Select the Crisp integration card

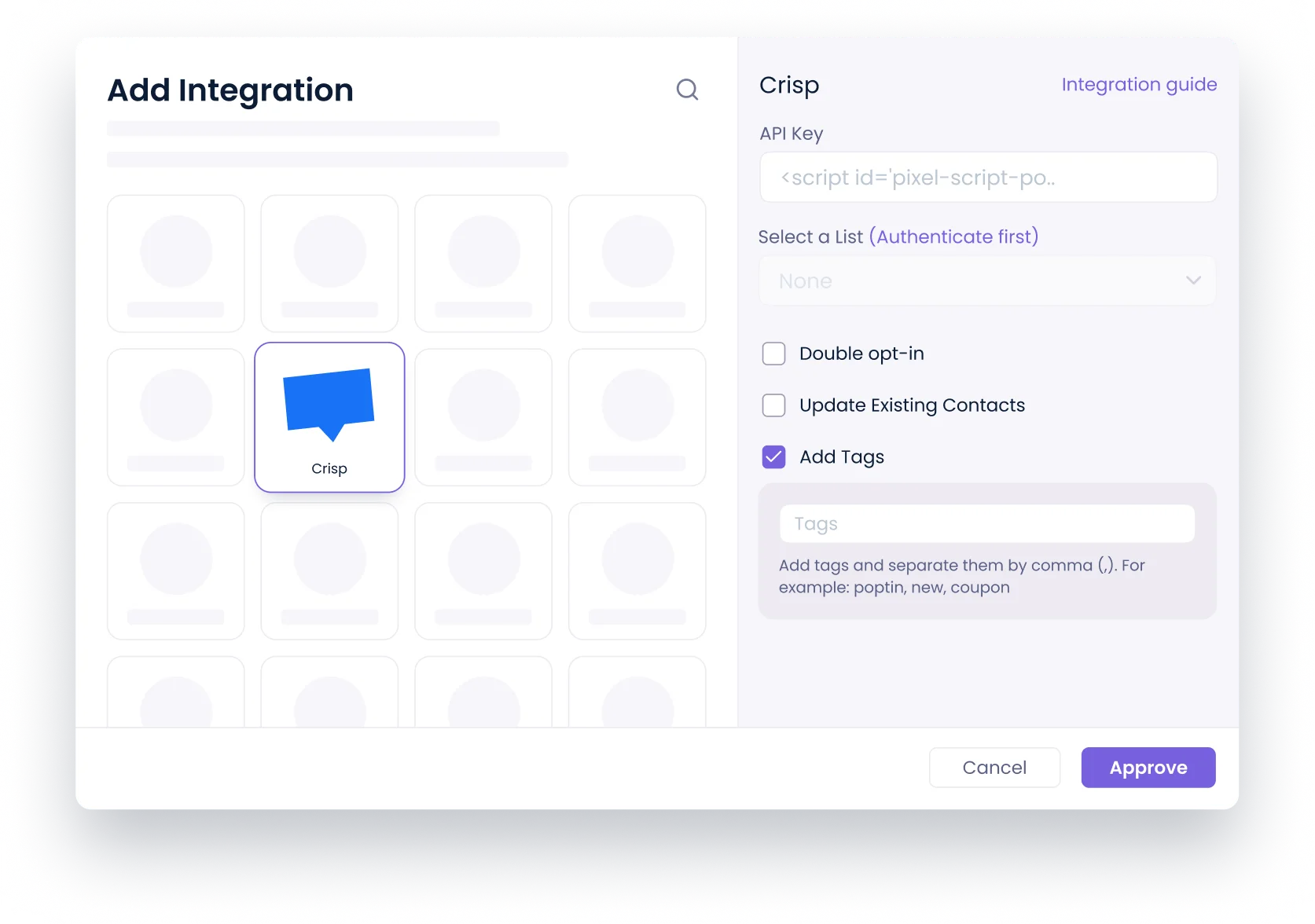click(x=329, y=417)
